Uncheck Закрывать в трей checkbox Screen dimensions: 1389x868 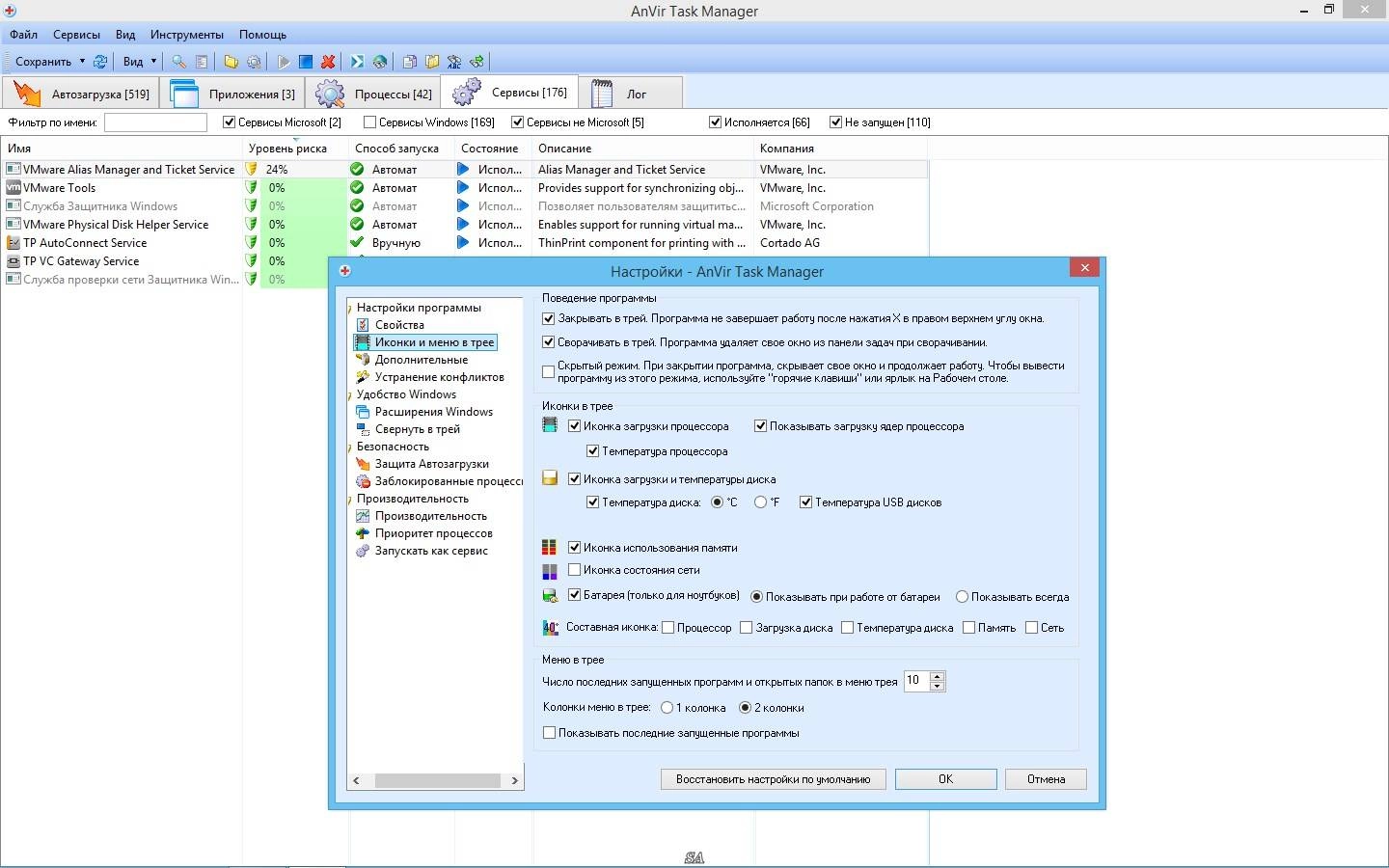click(549, 318)
